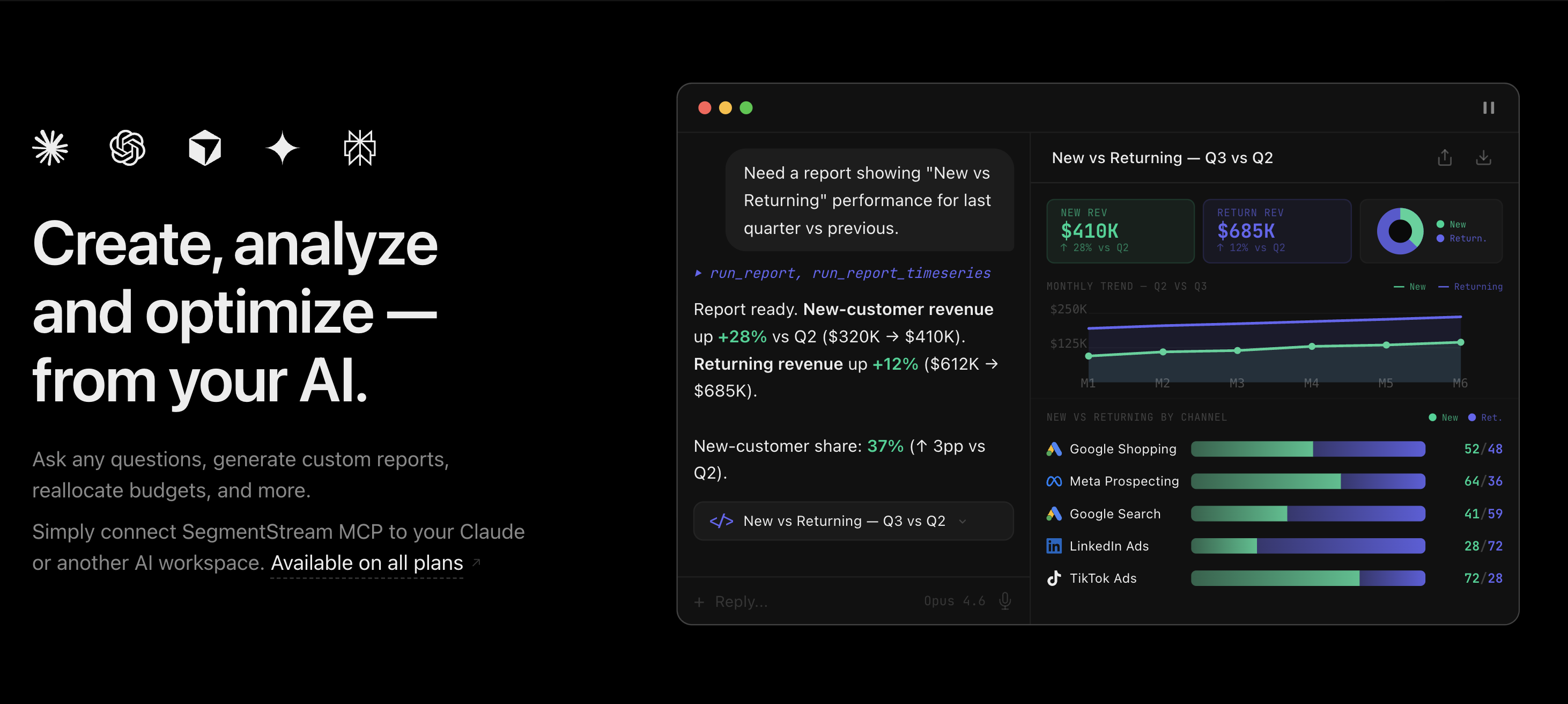Click the microphone icon in reply bar
The width and height of the screenshot is (1568, 704).
1005,600
